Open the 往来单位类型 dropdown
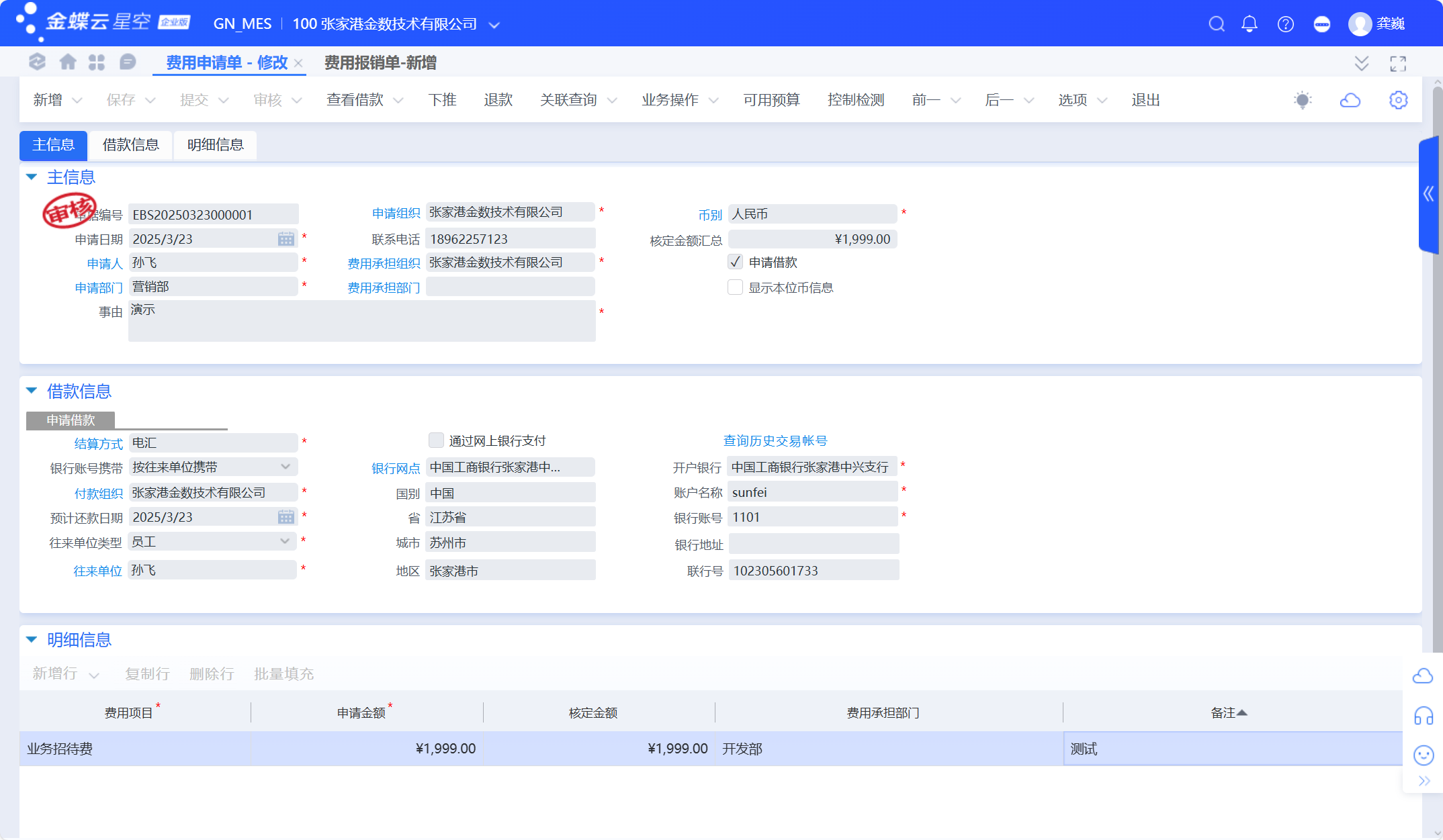 [x=286, y=541]
